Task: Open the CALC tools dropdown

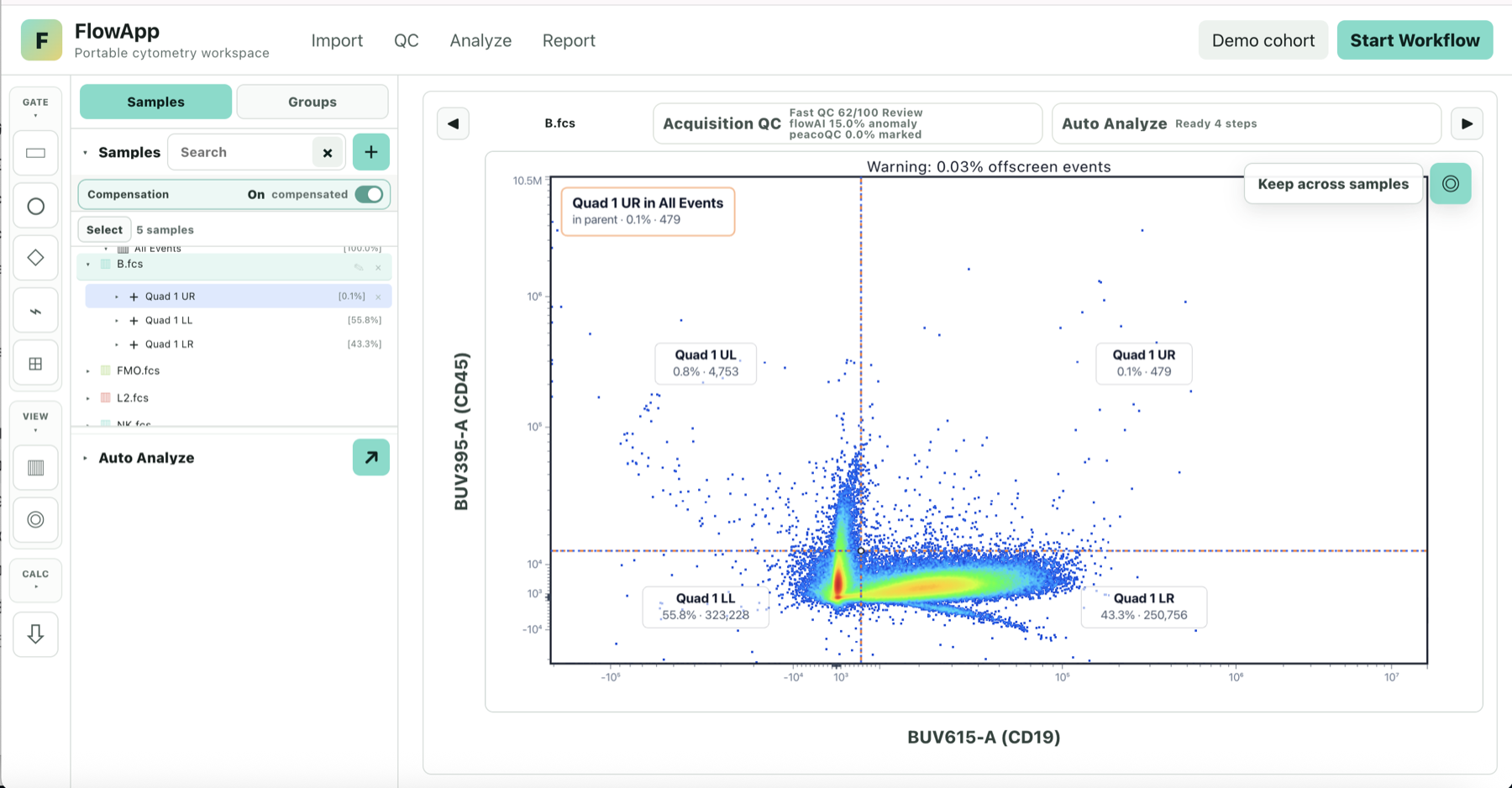Action: click(x=35, y=579)
